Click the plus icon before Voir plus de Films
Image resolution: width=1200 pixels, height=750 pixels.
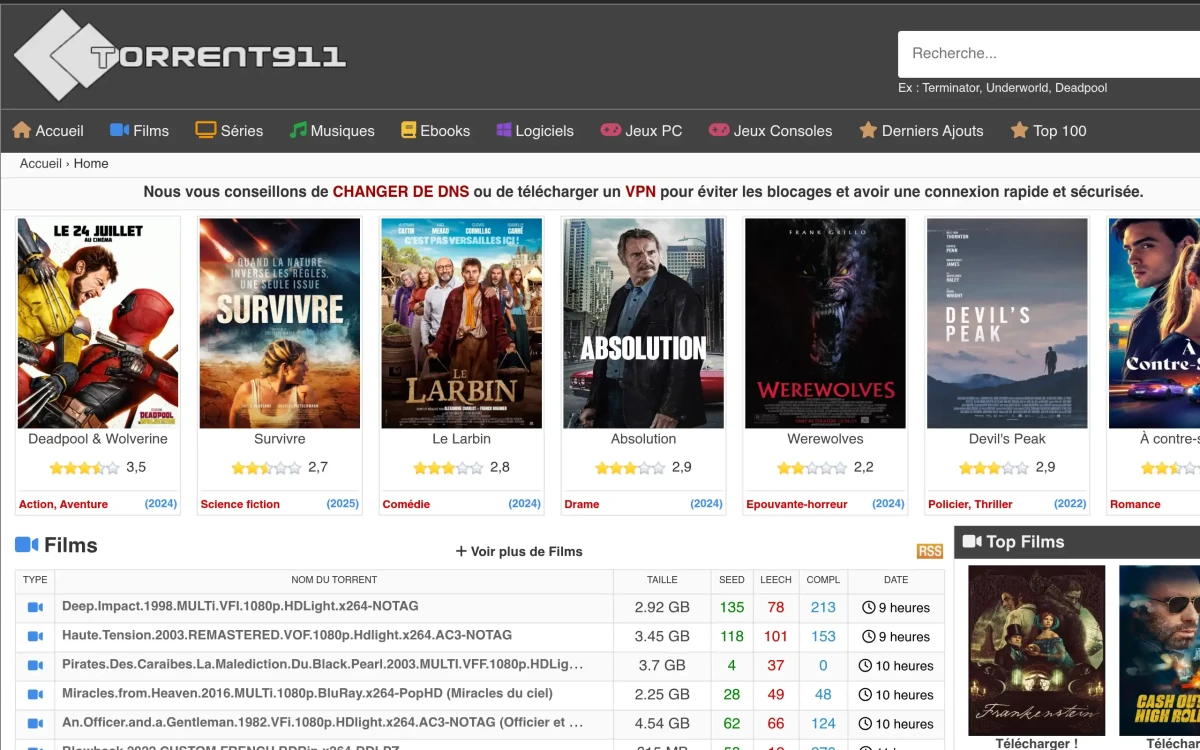point(461,551)
